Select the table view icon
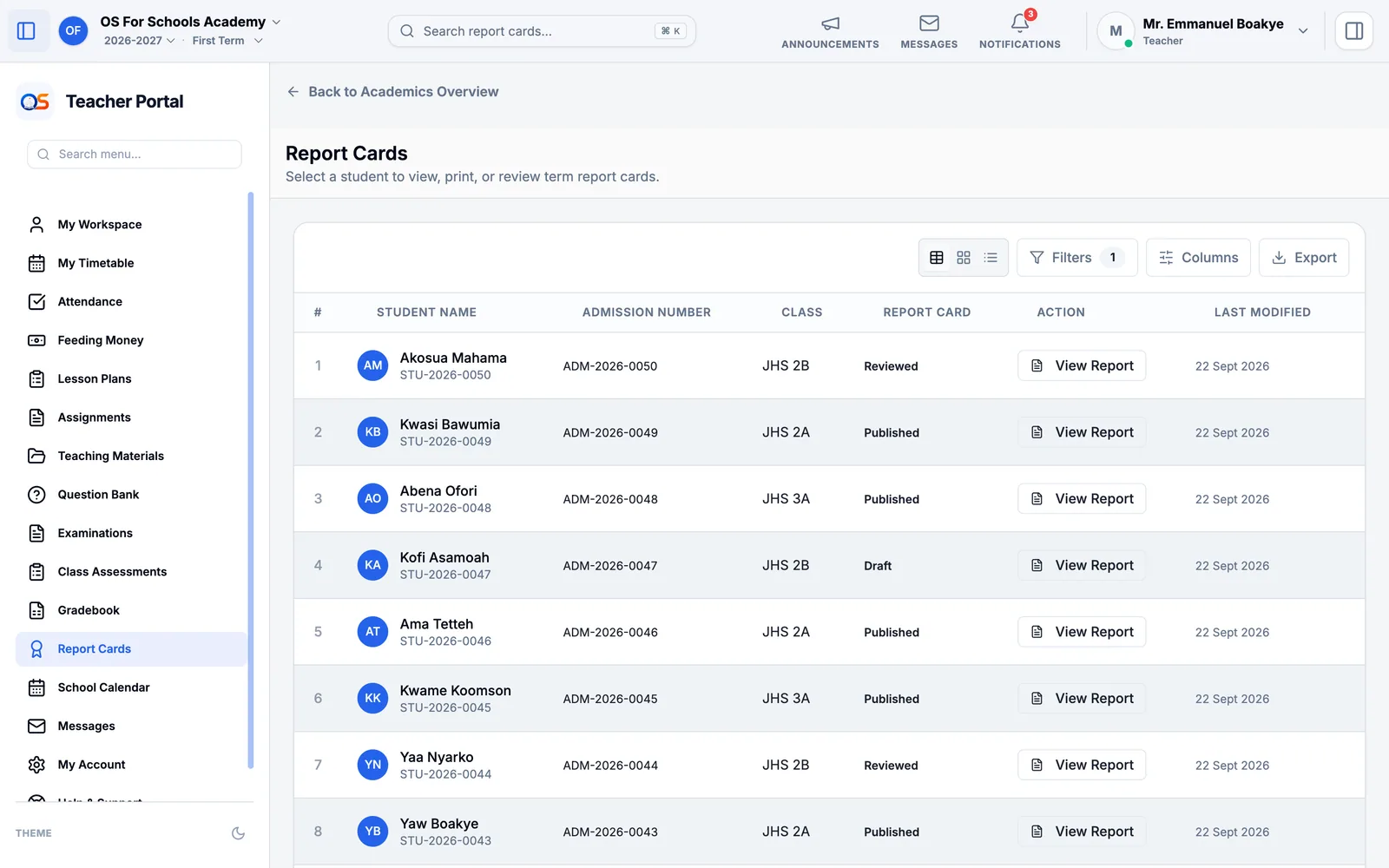This screenshot has height=868, width=1389. coord(937,258)
